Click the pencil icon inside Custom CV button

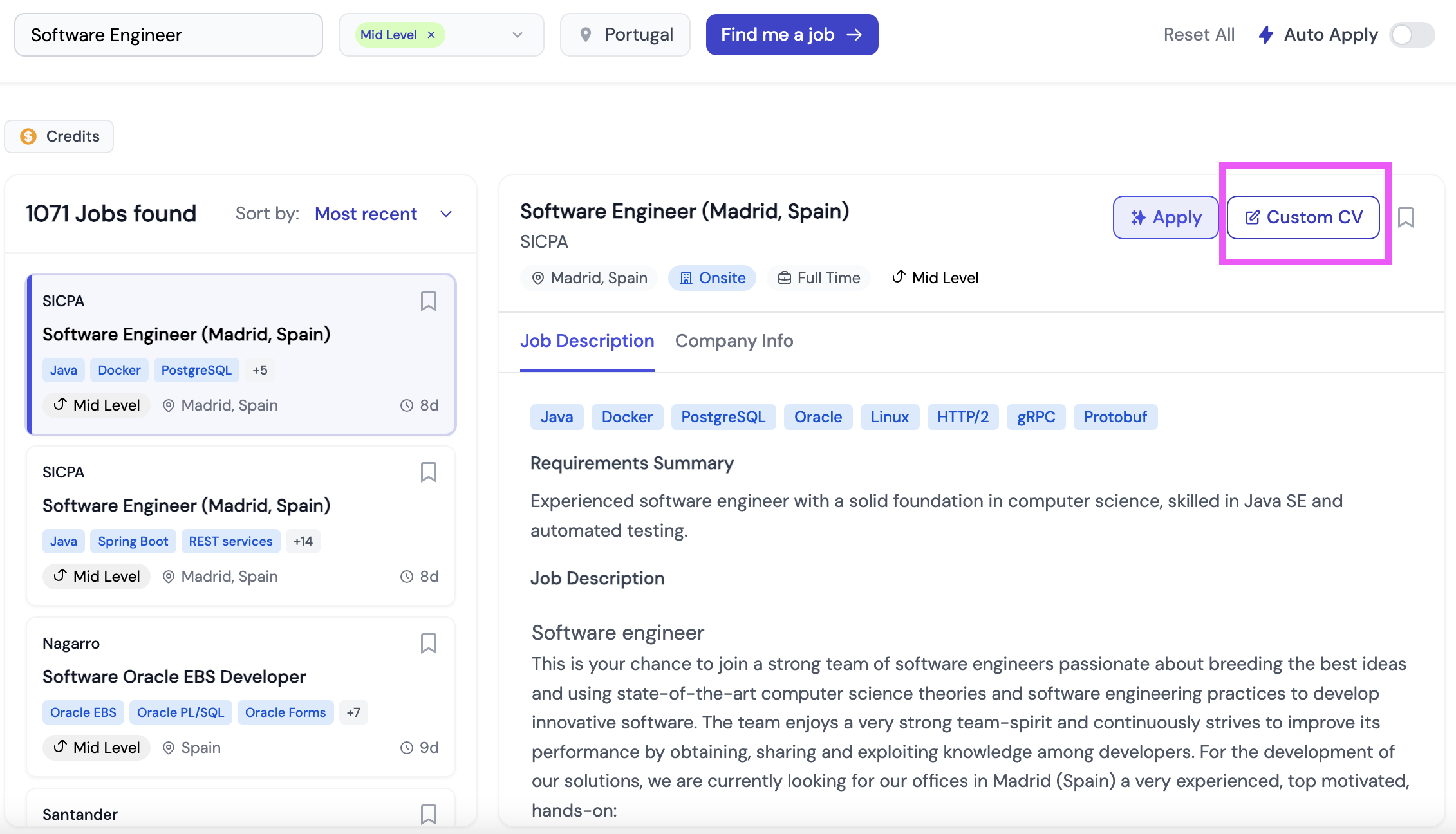point(1251,218)
